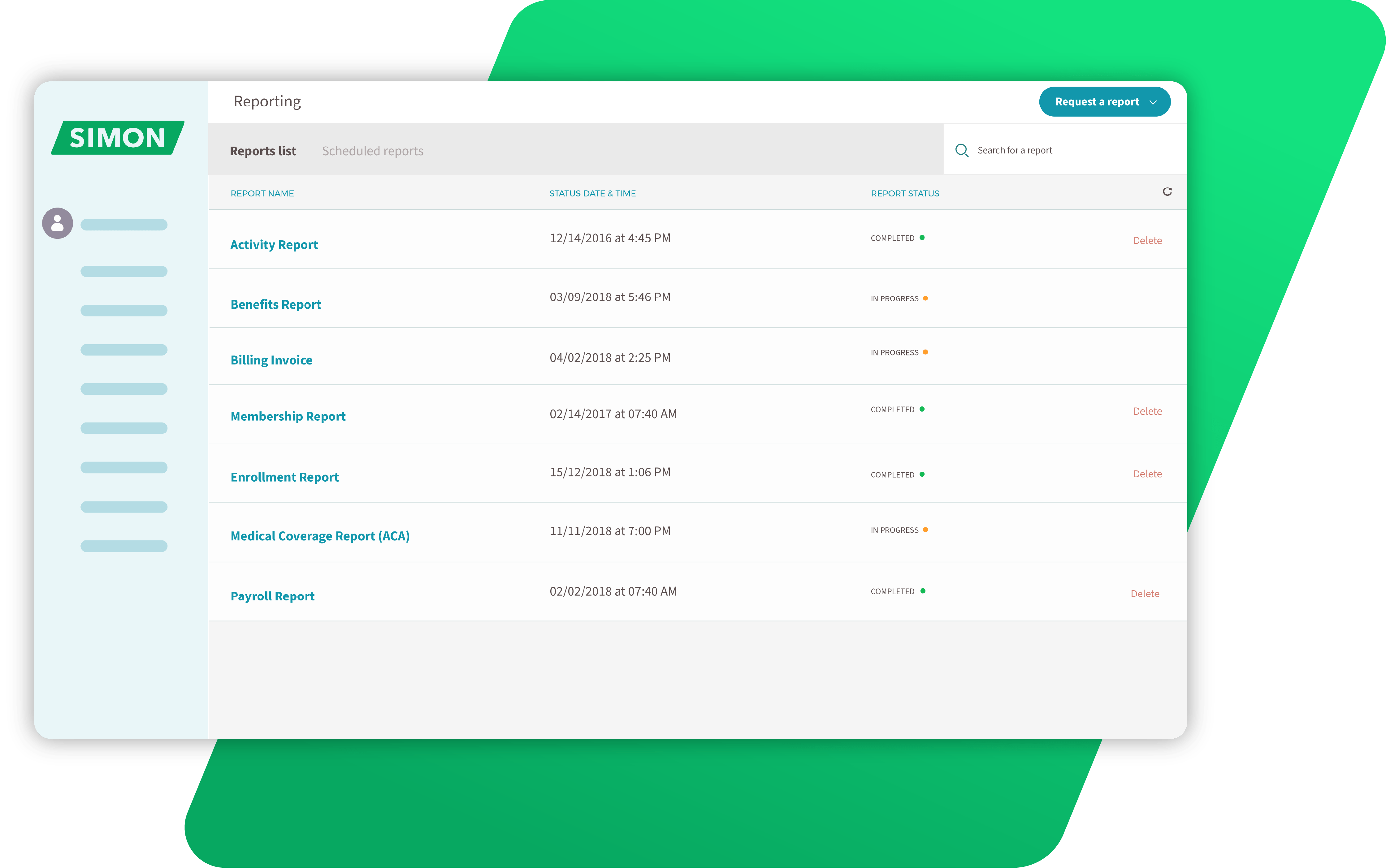The height and width of the screenshot is (868, 1386).
Task: Click the refresh icon in table header
Action: [1167, 192]
